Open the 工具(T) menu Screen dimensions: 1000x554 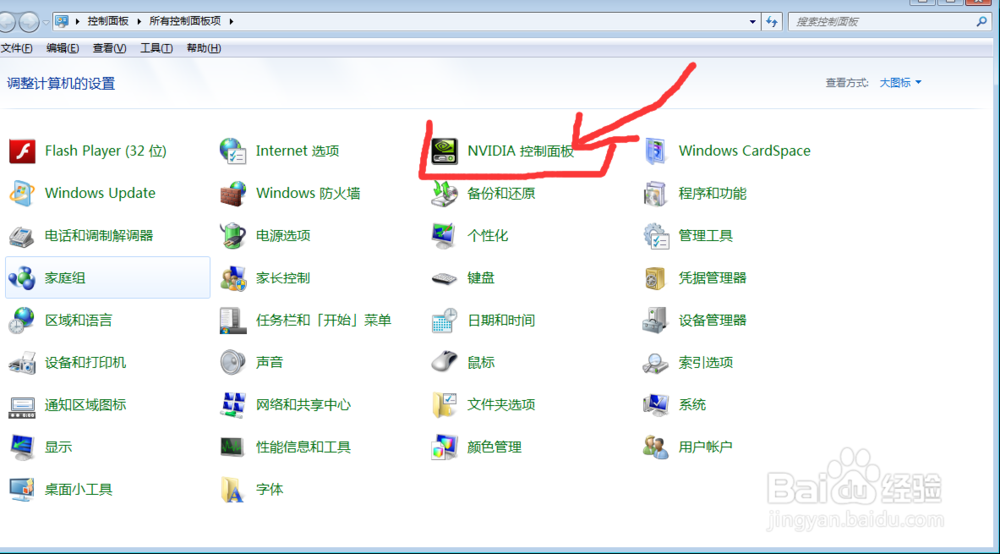156,48
